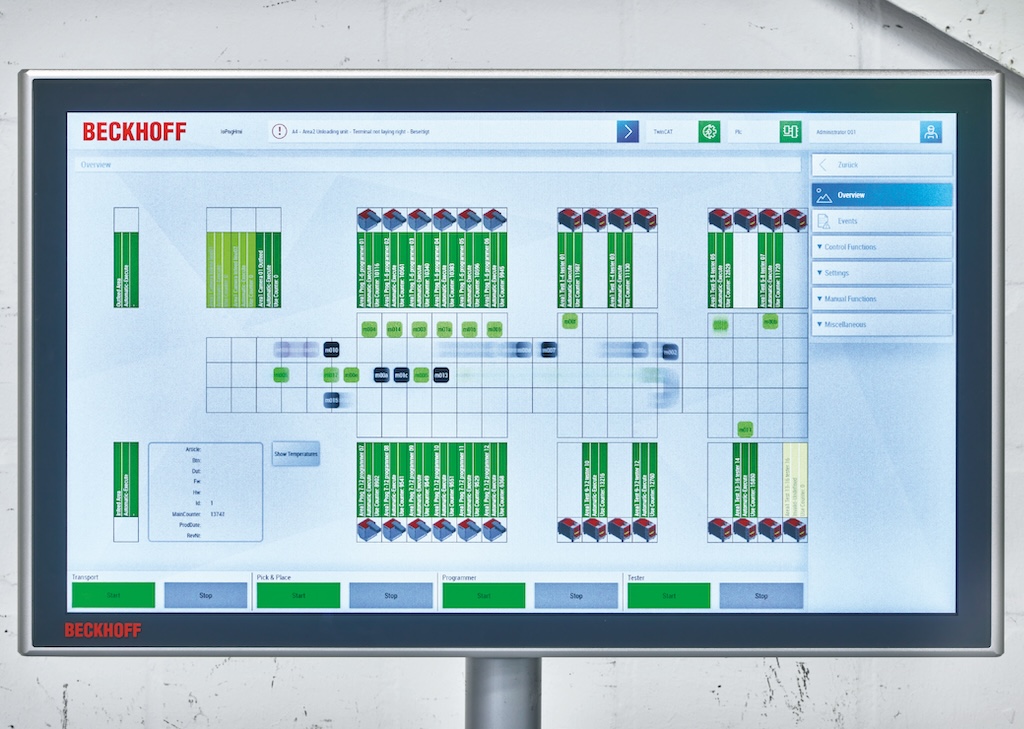Open next alarm with blue arrow button
The width and height of the screenshot is (1024, 729).
point(628,131)
